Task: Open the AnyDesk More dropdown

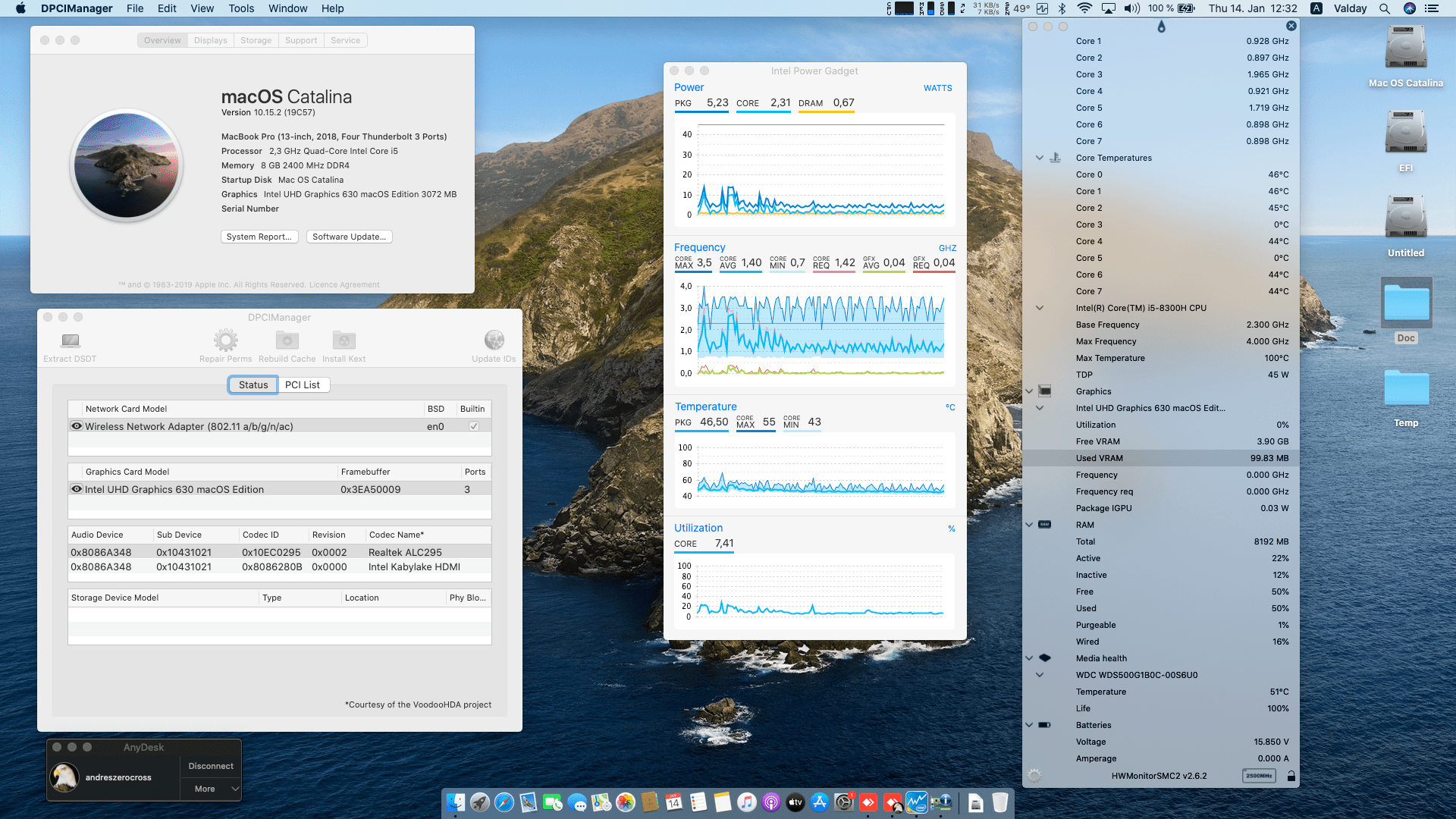Action: point(212,789)
